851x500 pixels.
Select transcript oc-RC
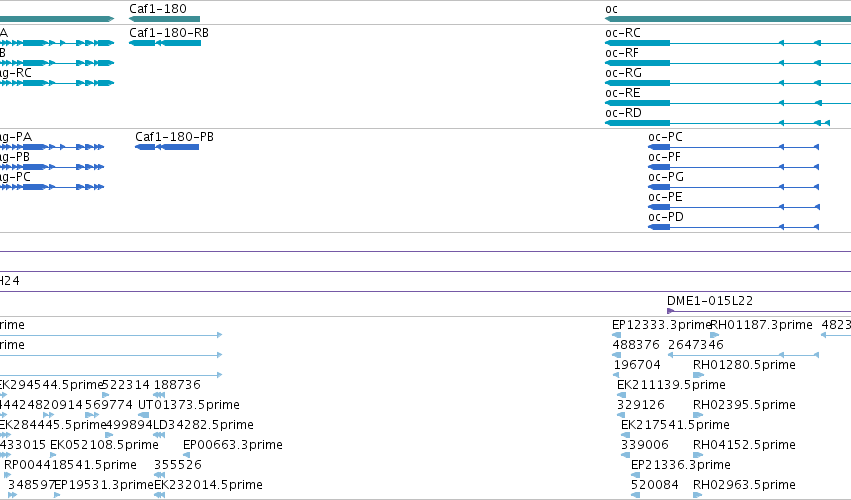[623, 33]
